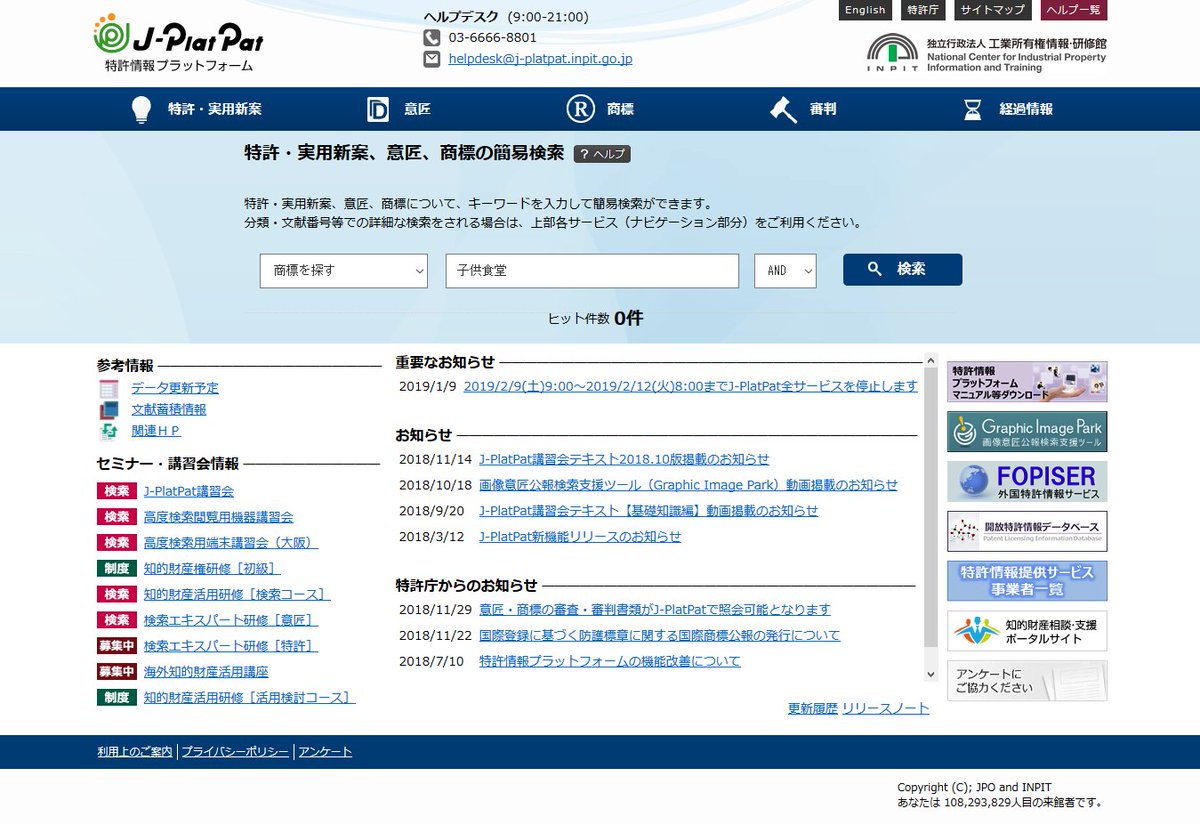1200x825 pixels.
Task: Click the helpdesk email address link
Action: [x=540, y=59]
